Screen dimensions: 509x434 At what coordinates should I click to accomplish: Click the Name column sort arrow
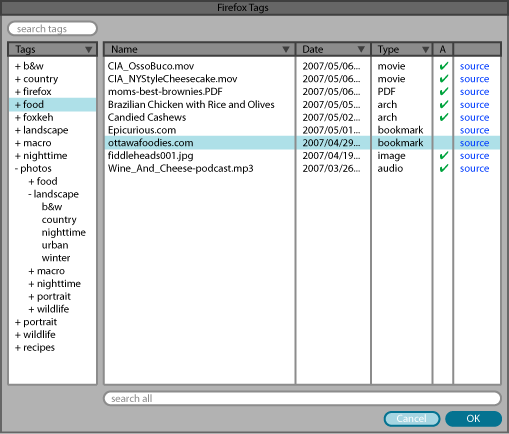pos(286,50)
